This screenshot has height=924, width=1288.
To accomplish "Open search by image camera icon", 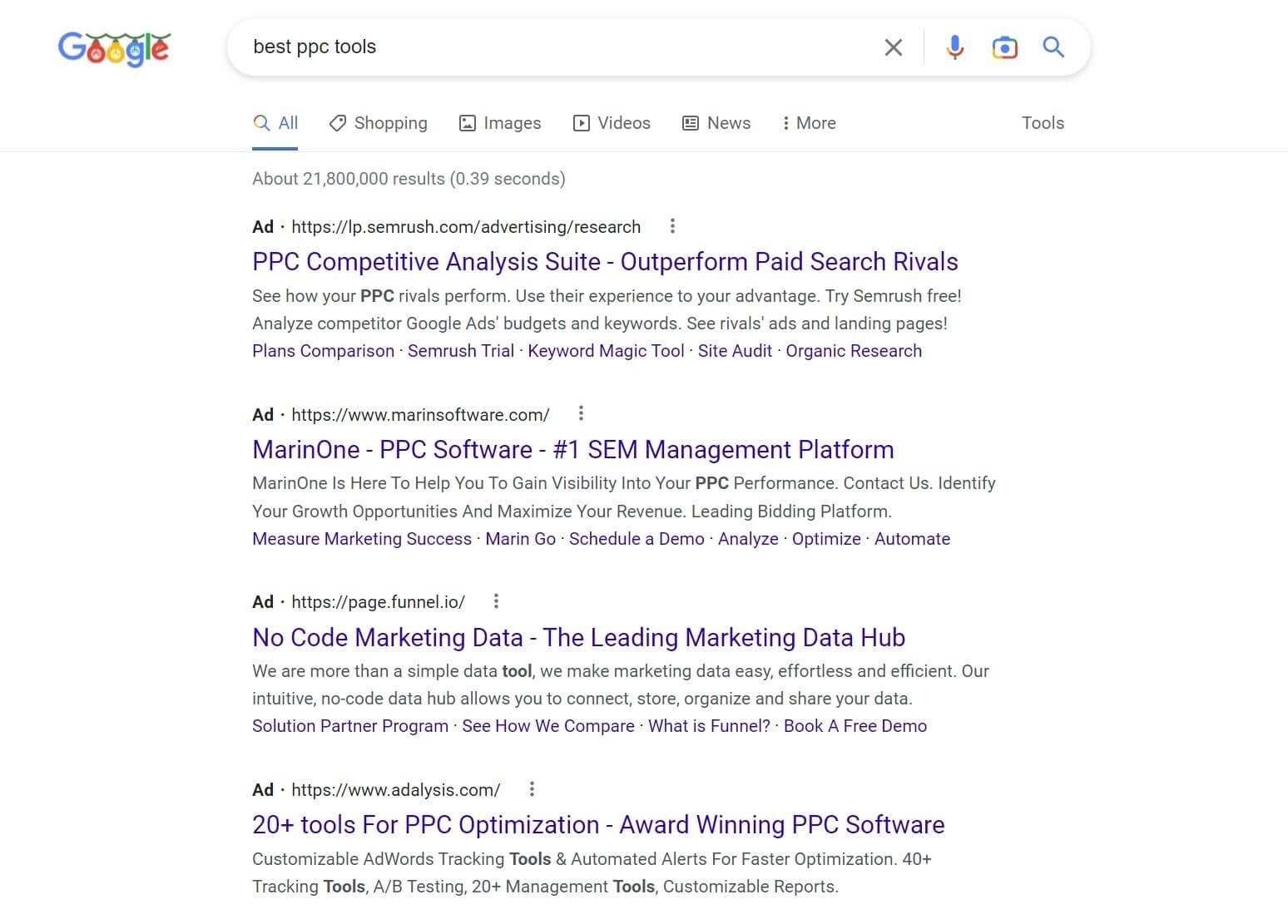I will click(1004, 47).
